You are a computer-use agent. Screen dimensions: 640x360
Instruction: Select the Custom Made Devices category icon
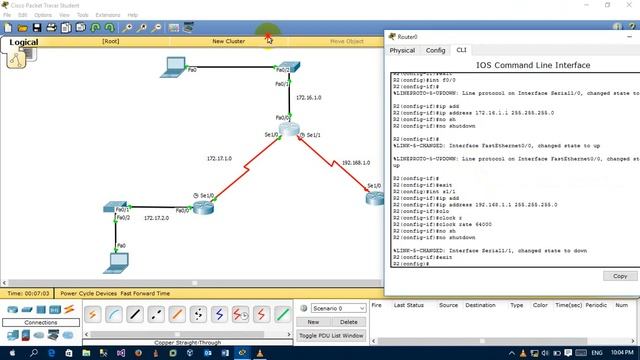53,336
